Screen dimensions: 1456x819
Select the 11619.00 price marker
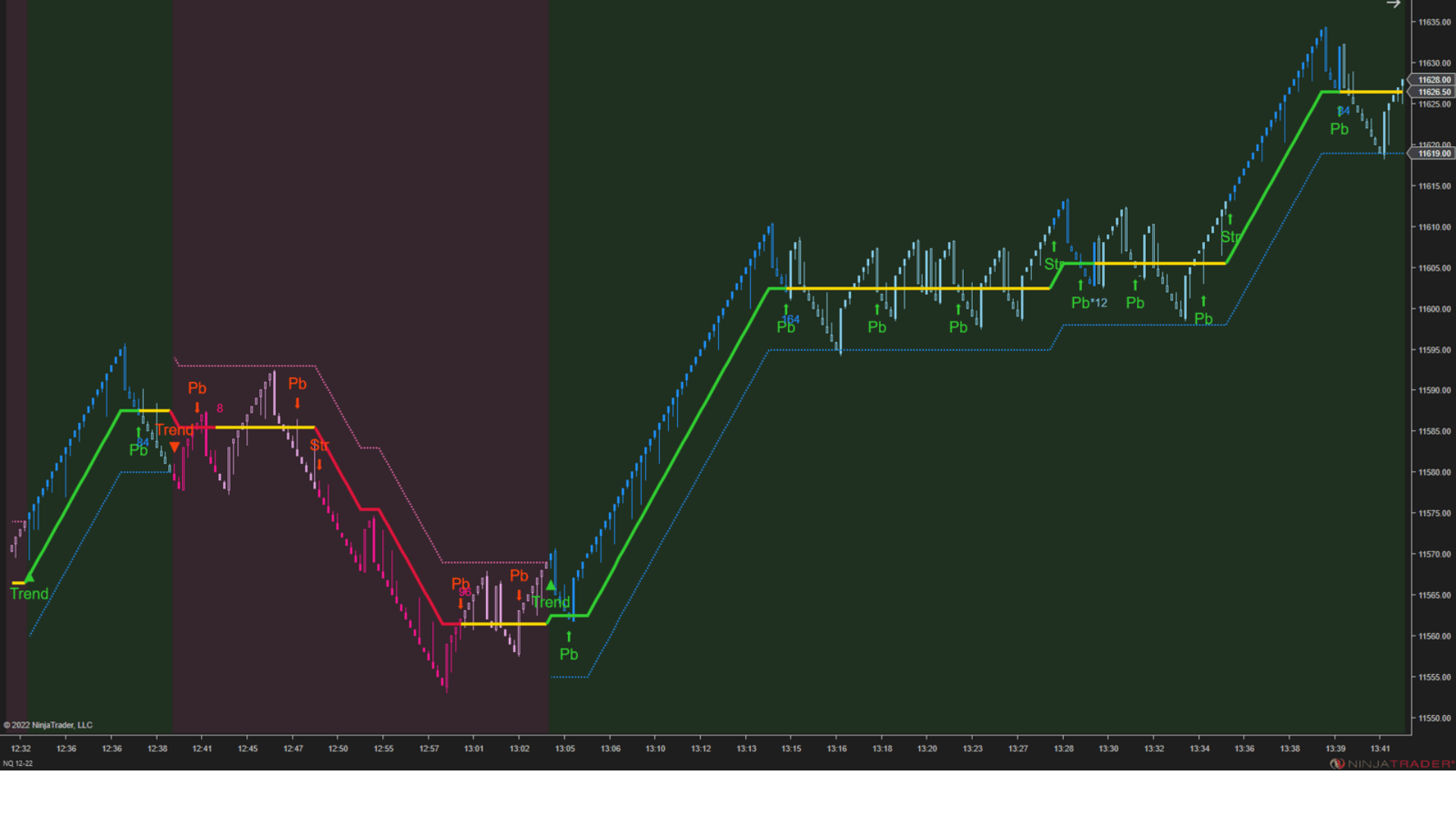point(1433,153)
